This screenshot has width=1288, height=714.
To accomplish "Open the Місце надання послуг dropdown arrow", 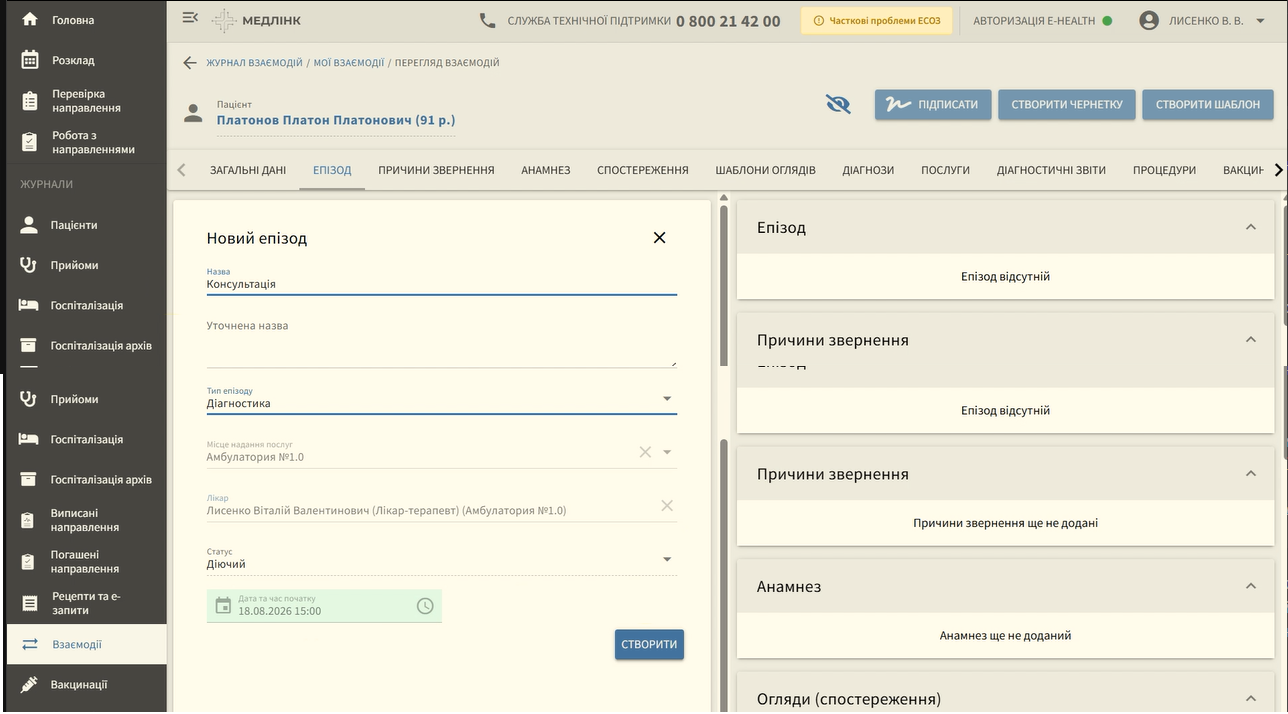I will click(x=667, y=452).
